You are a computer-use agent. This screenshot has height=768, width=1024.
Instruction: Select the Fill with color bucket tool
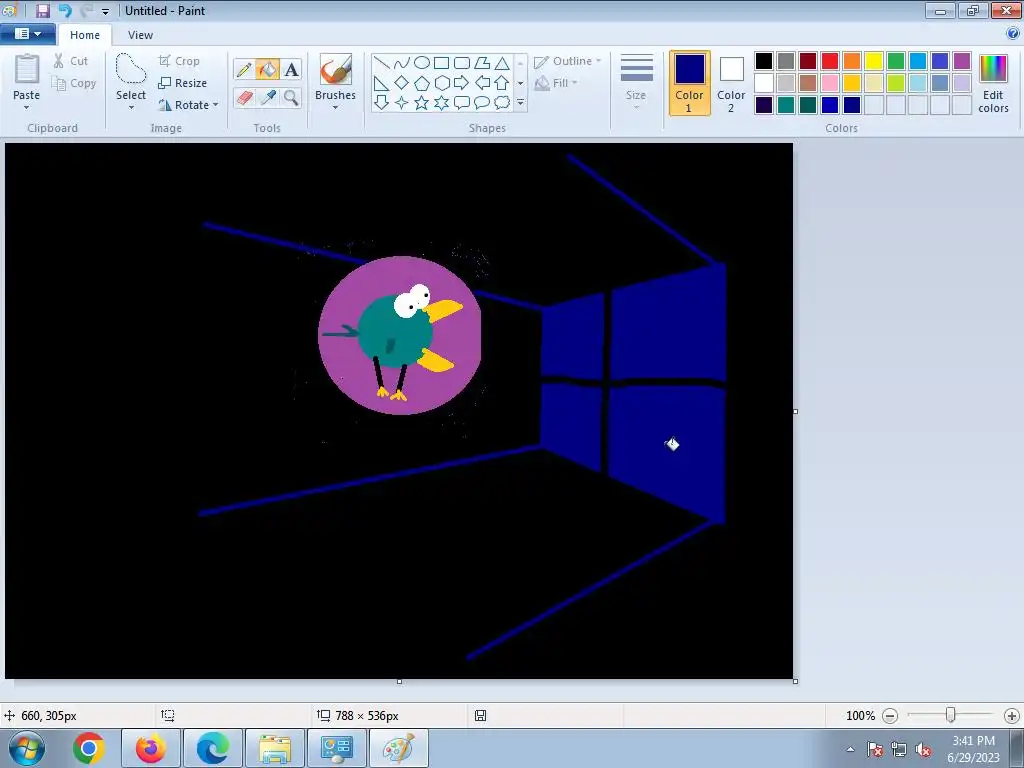(x=268, y=69)
